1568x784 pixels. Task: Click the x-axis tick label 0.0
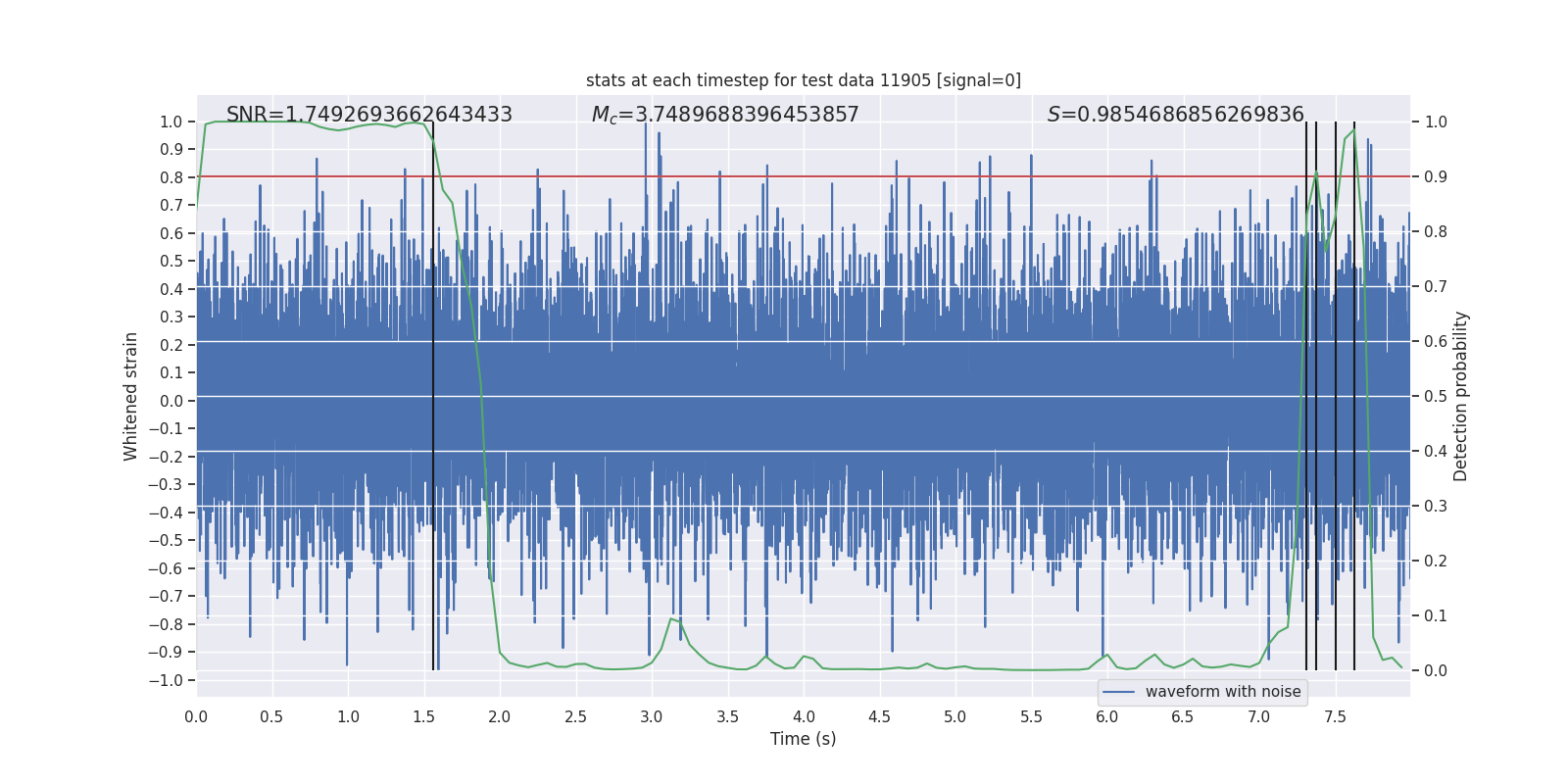point(196,716)
